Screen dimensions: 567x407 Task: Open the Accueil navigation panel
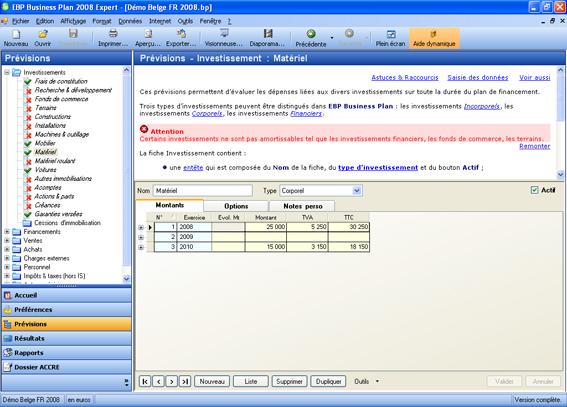tap(67, 295)
